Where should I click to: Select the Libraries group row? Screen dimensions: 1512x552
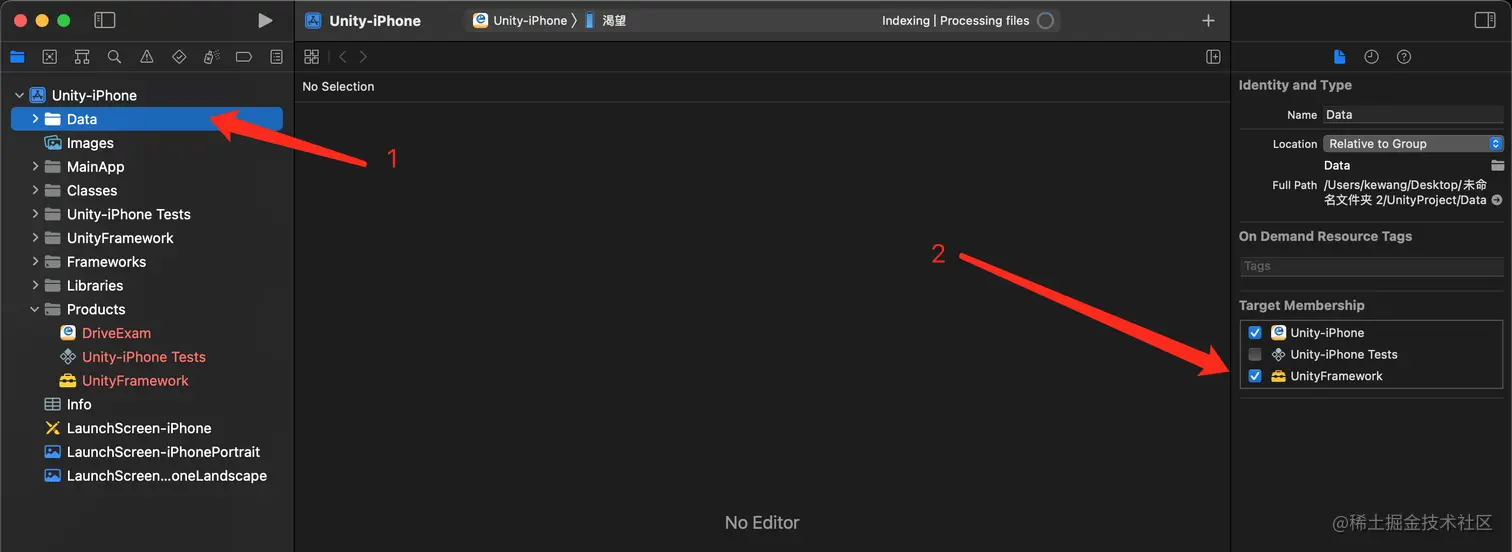tap(146, 285)
